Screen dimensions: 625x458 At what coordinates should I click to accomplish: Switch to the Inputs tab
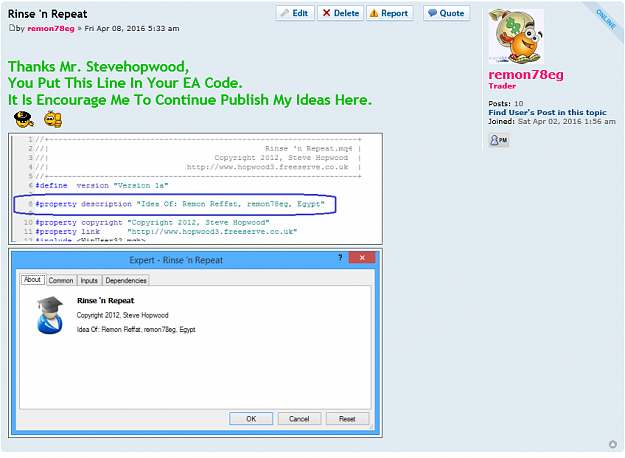[x=89, y=280]
